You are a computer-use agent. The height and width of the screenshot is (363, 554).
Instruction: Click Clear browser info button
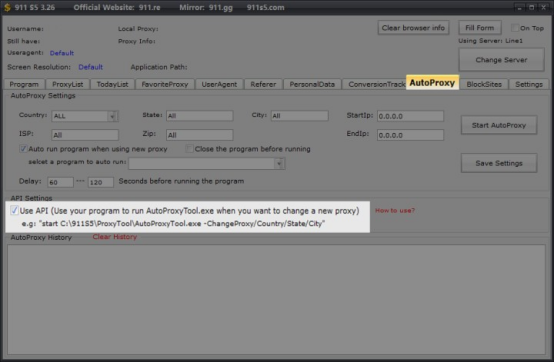click(413, 28)
